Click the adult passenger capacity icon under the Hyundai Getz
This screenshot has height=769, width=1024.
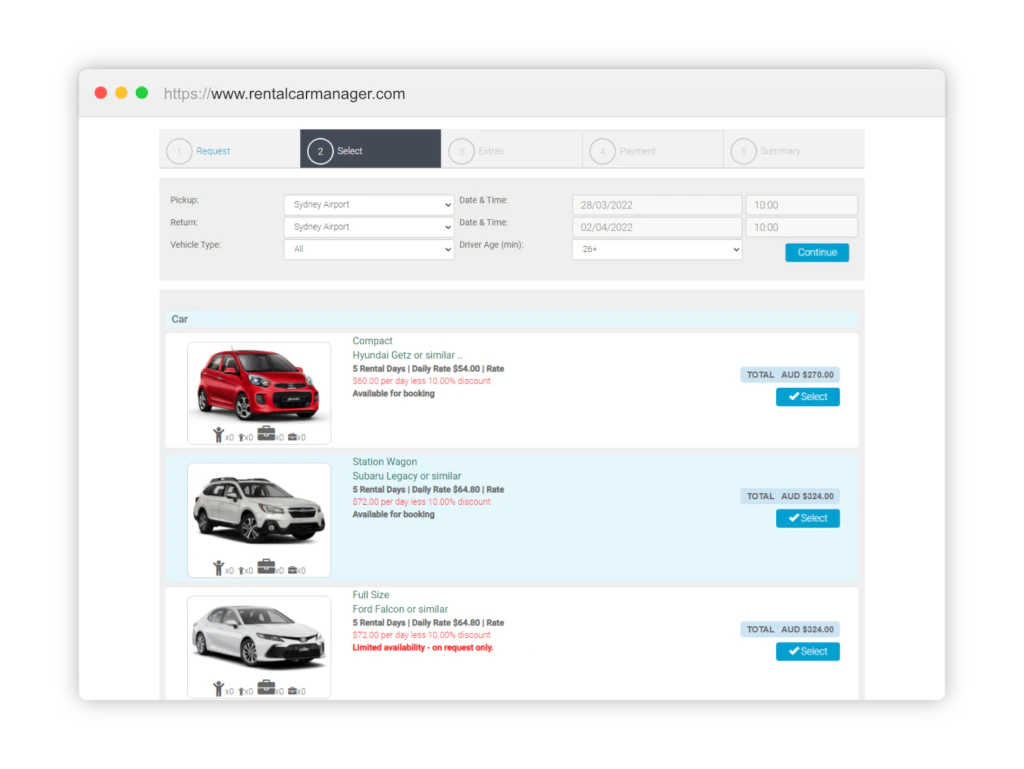tap(219, 432)
